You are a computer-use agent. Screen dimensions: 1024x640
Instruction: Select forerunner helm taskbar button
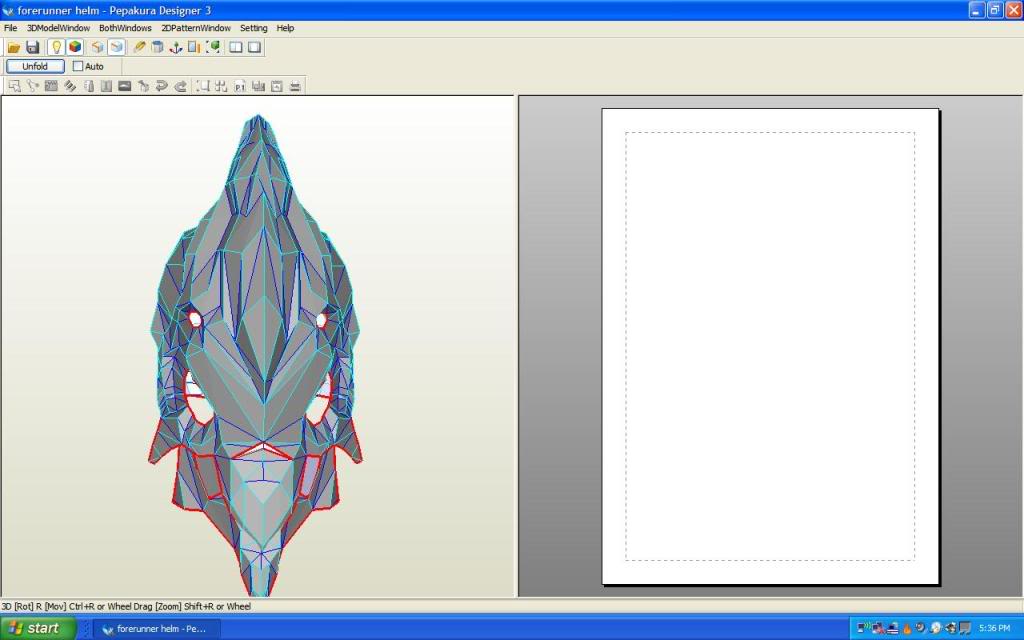157,629
